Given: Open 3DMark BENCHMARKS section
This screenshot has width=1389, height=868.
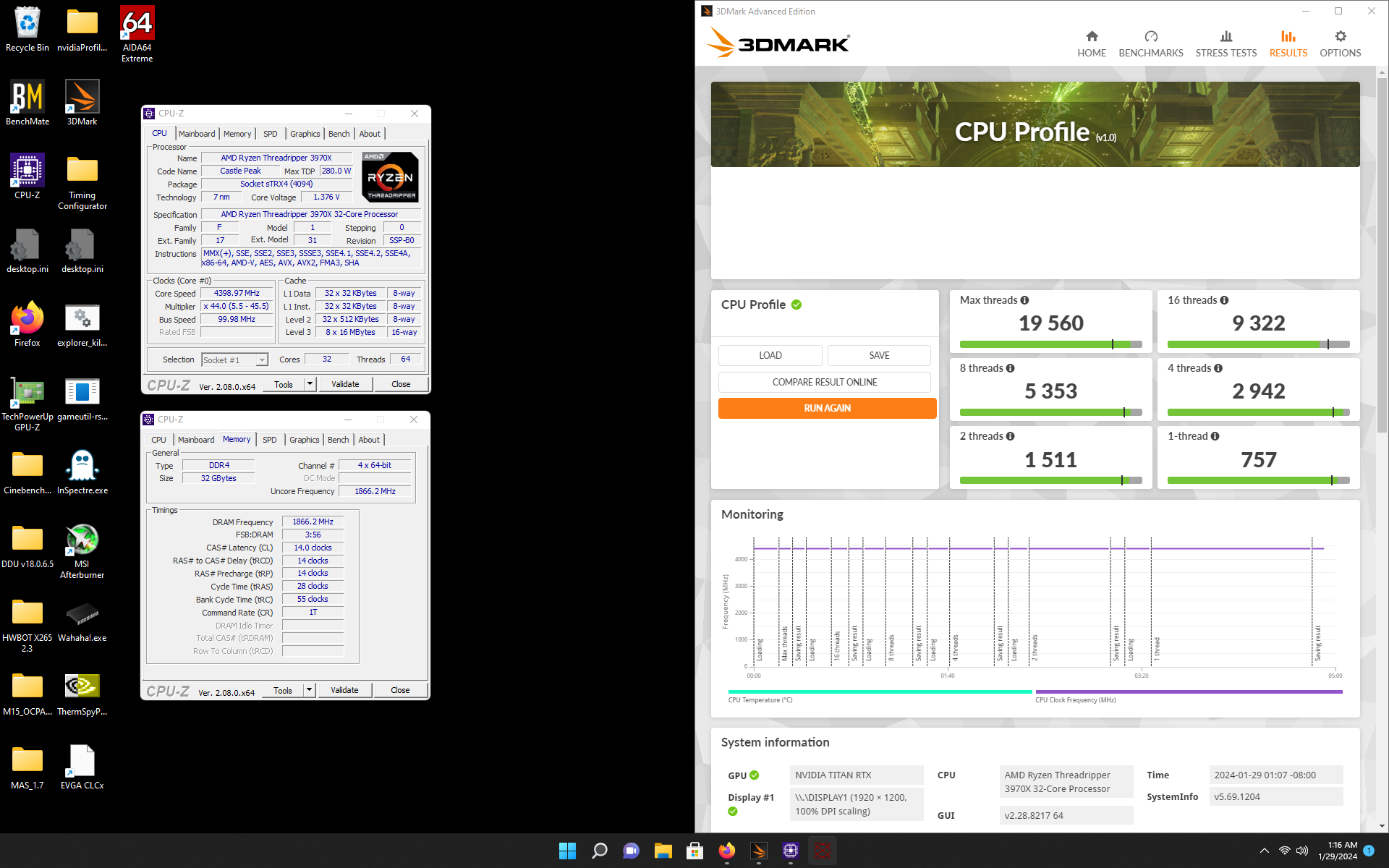Looking at the screenshot, I should pos(1151,44).
